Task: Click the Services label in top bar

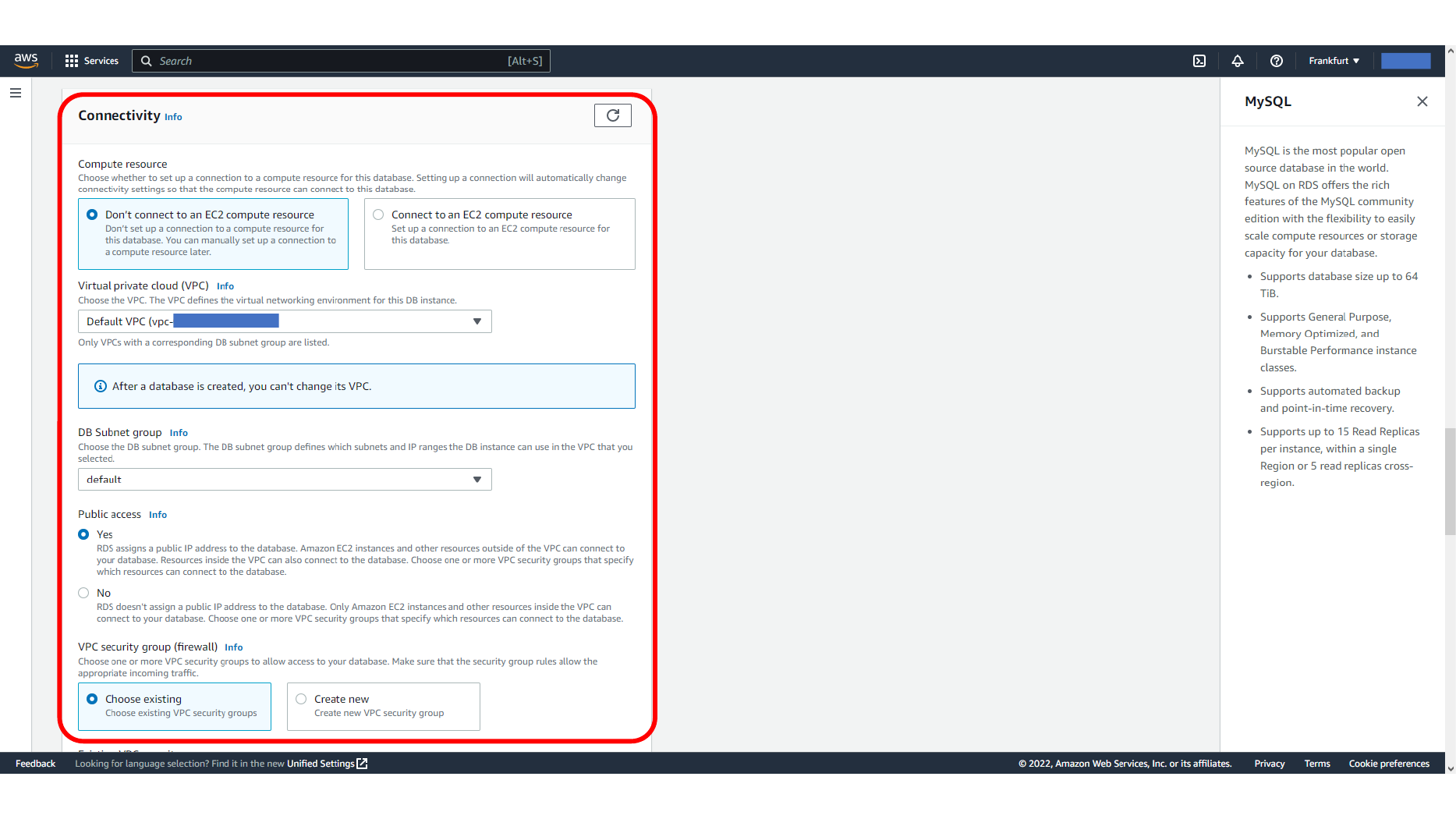Action: pos(101,61)
